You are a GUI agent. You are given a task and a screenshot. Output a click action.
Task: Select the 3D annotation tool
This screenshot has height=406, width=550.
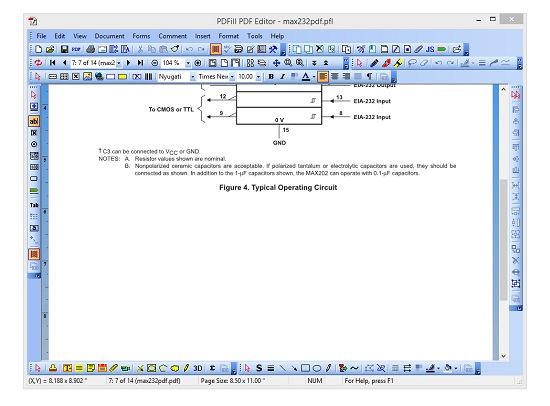[198, 368]
